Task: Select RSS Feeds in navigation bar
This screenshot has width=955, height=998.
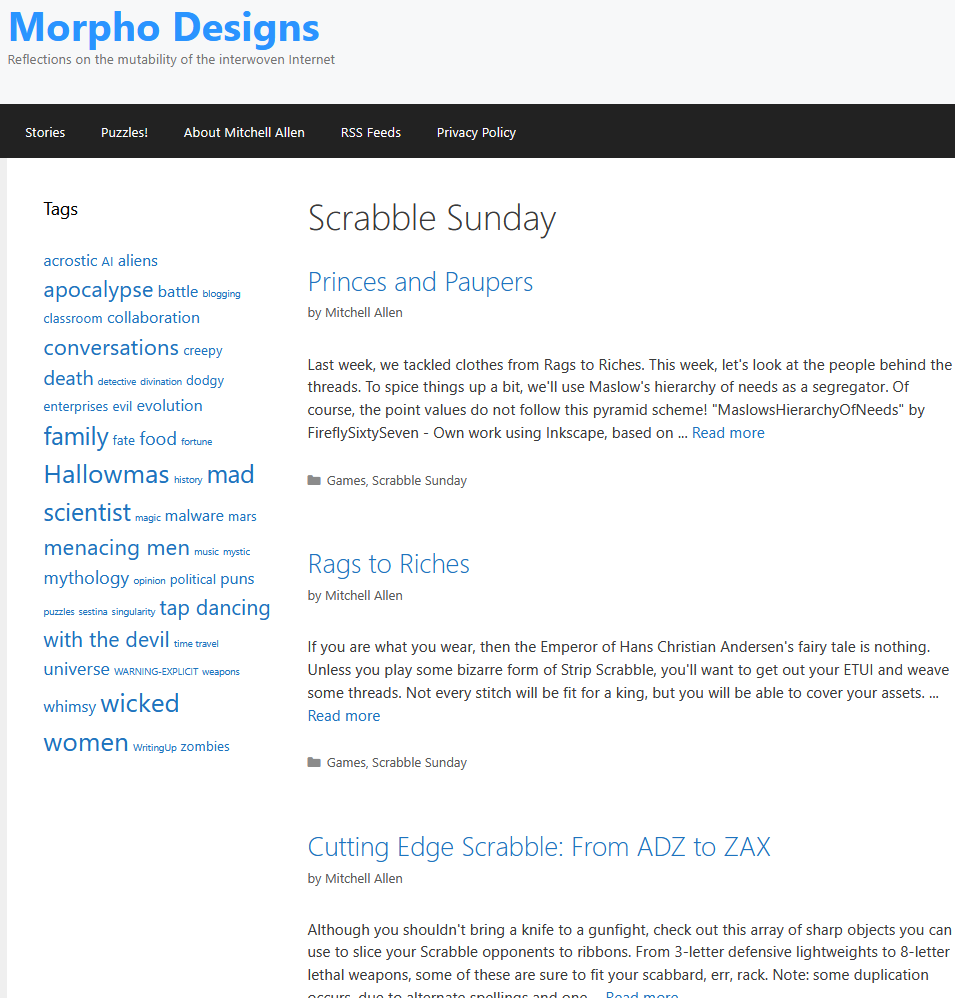Action: (371, 132)
